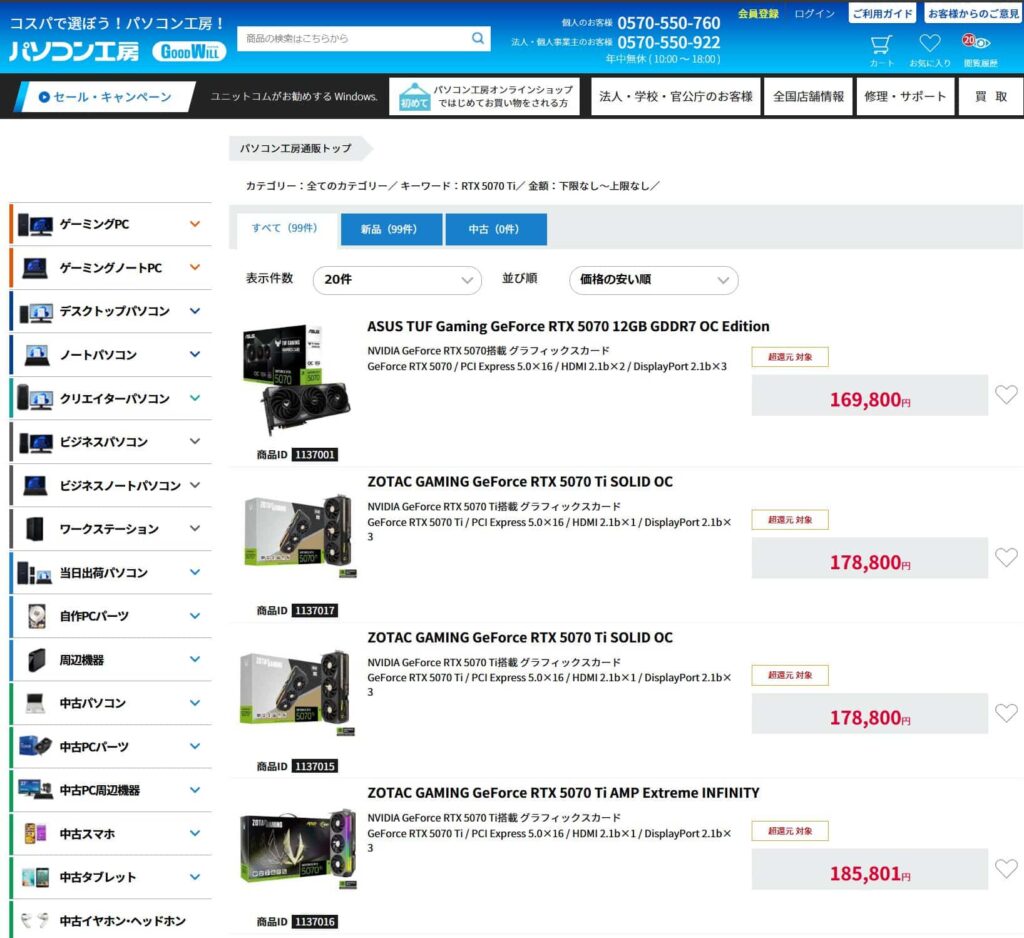Click the first-time shopper guide banner
Screen dimensions: 1024x938
point(485,97)
